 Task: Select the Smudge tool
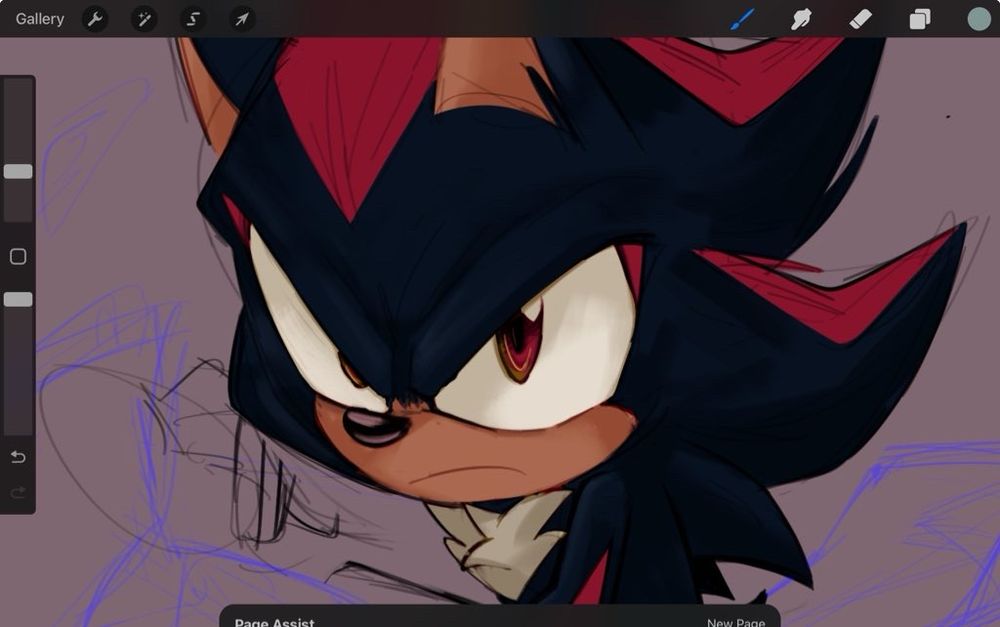coord(801,19)
